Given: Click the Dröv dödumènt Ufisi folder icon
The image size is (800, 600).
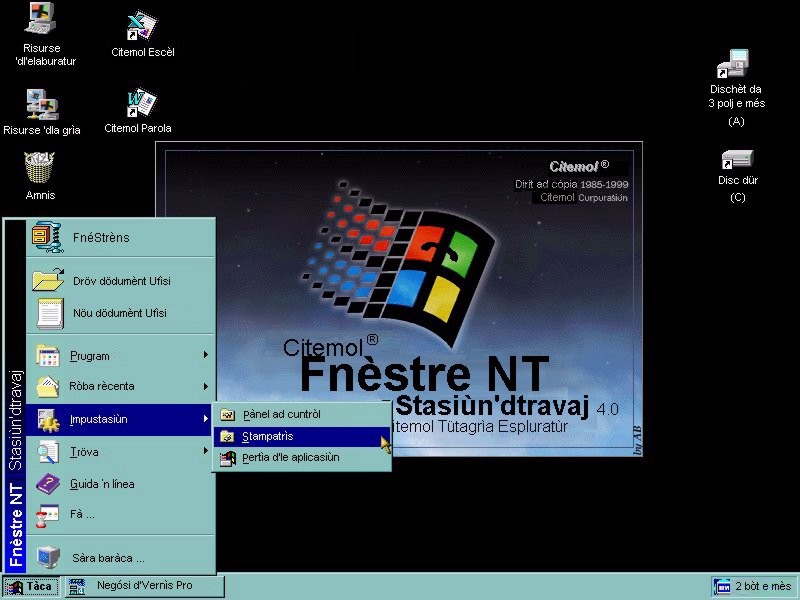Looking at the screenshot, I should (x=48, y=280).
